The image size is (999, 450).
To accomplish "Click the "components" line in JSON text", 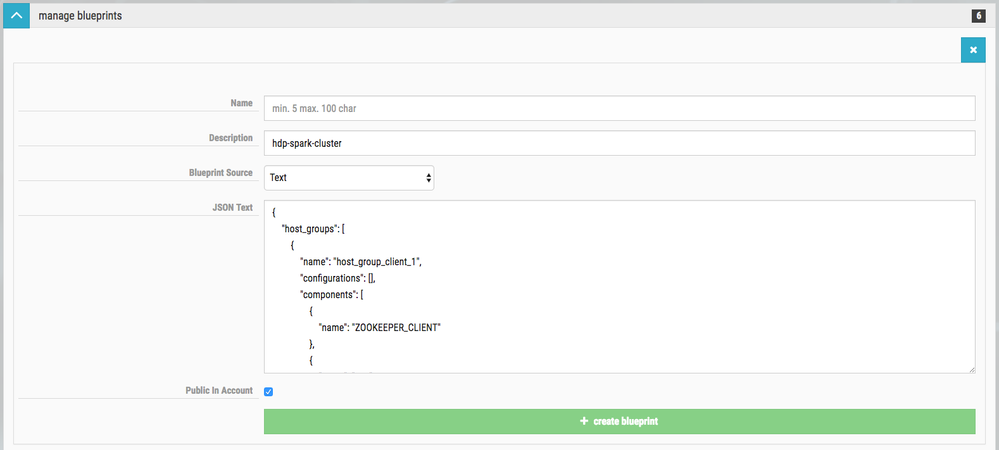I will 334,294.
